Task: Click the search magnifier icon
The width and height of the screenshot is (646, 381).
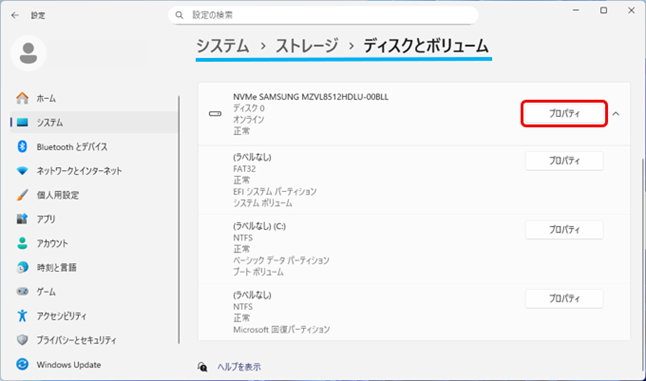Action: tap(179, 15)
